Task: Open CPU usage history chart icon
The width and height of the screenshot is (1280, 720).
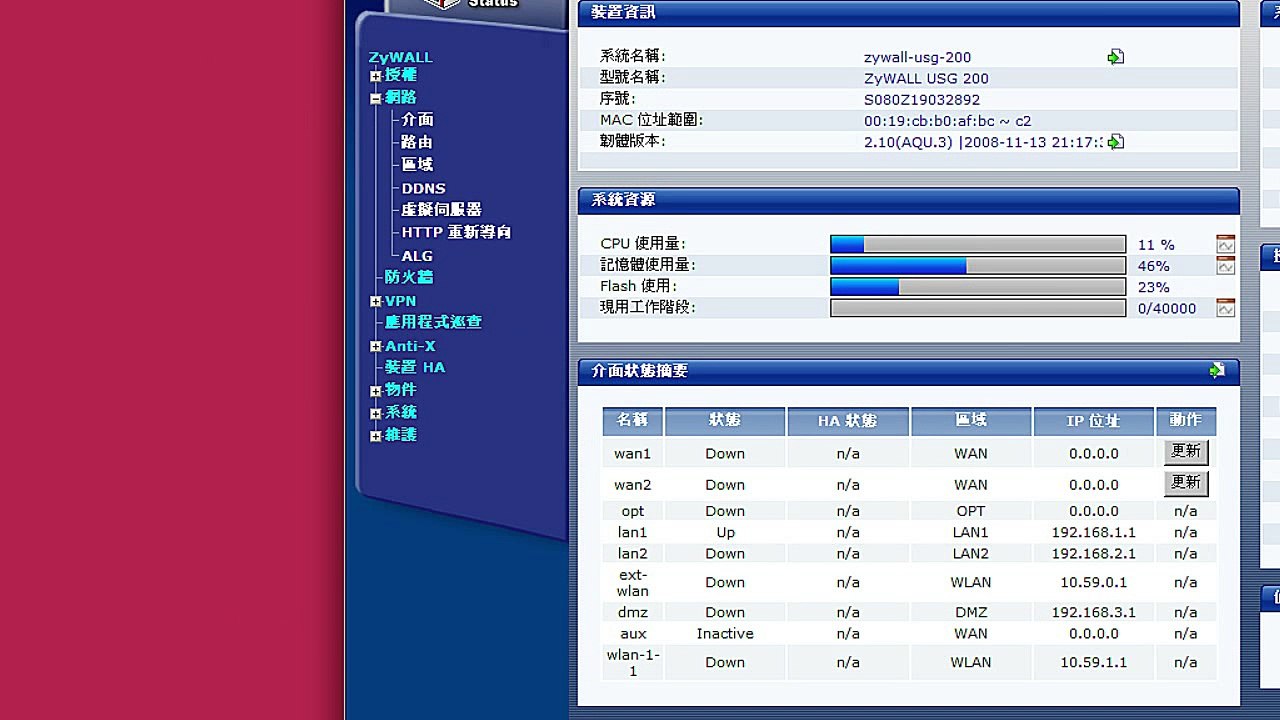Action: pyautogui.click(x=1226, y=244)
